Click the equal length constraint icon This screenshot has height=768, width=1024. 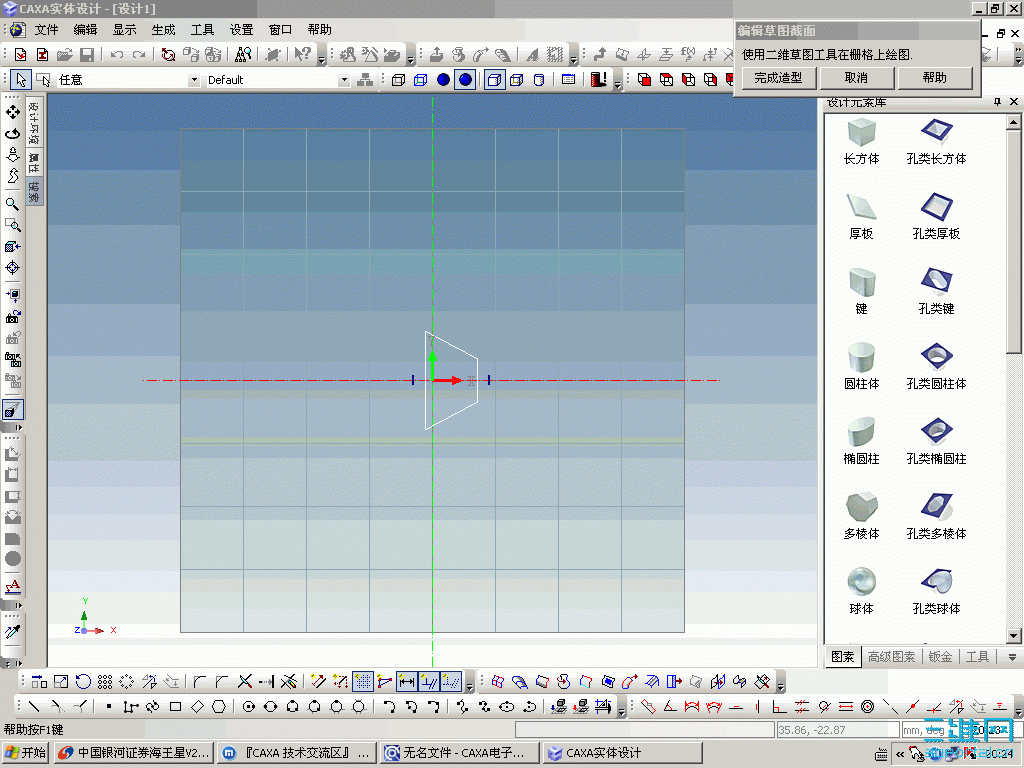click(x=846, y=706)
